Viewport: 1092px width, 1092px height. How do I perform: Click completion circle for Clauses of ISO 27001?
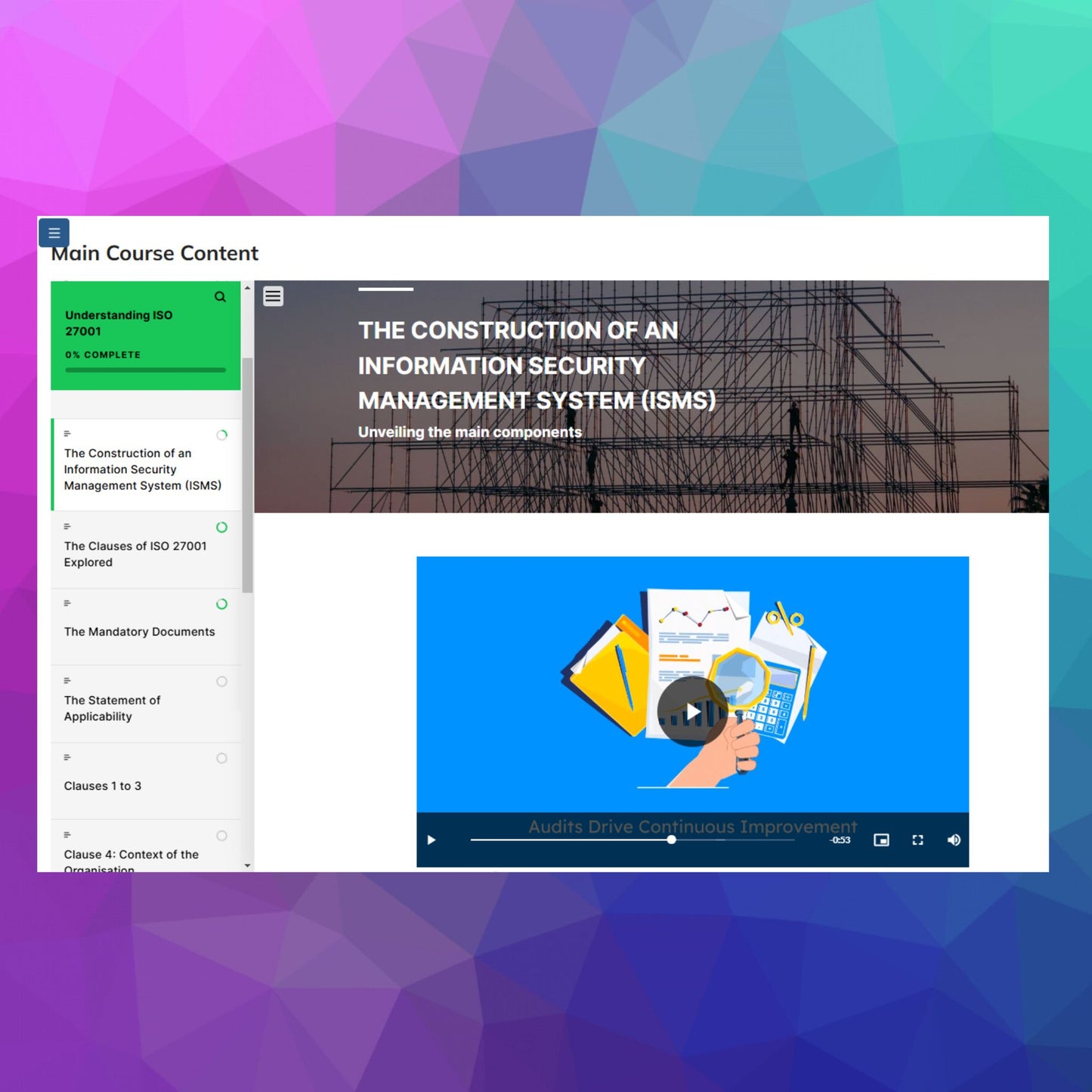pos(221,527)
